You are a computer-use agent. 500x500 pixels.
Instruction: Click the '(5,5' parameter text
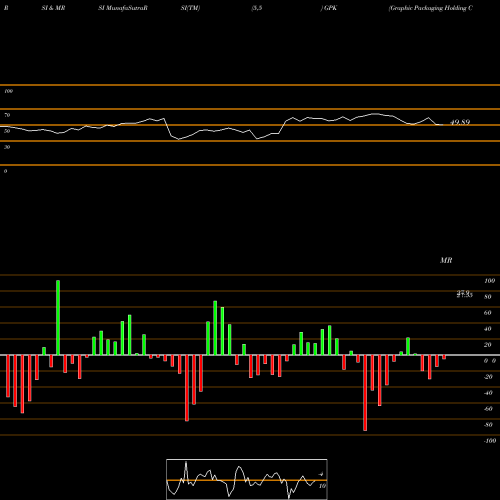click(257, 8)
